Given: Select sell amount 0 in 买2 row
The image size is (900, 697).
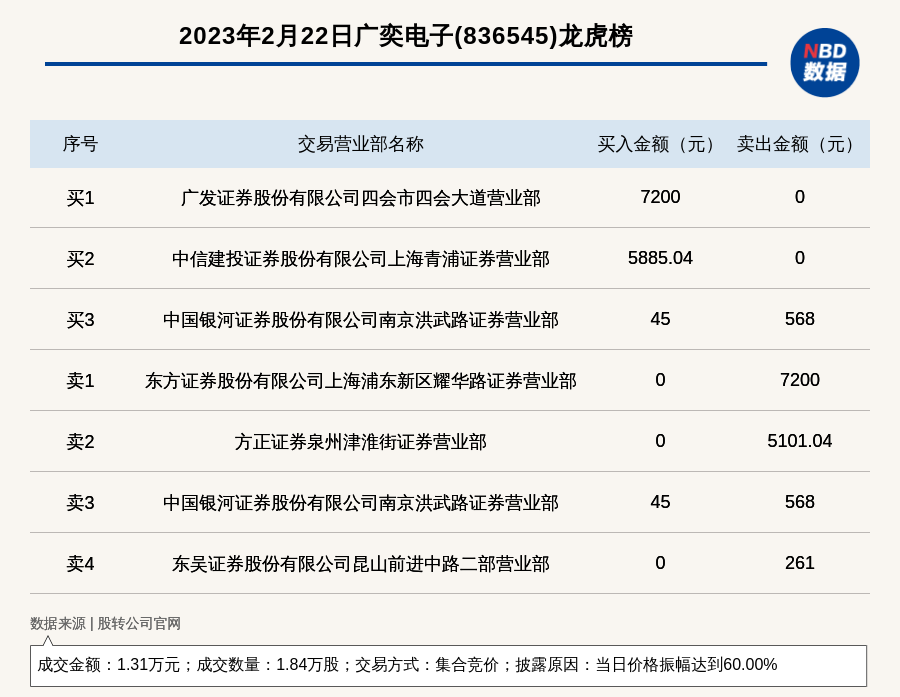Looking at the screenshot, I should [x=800, y=258].
